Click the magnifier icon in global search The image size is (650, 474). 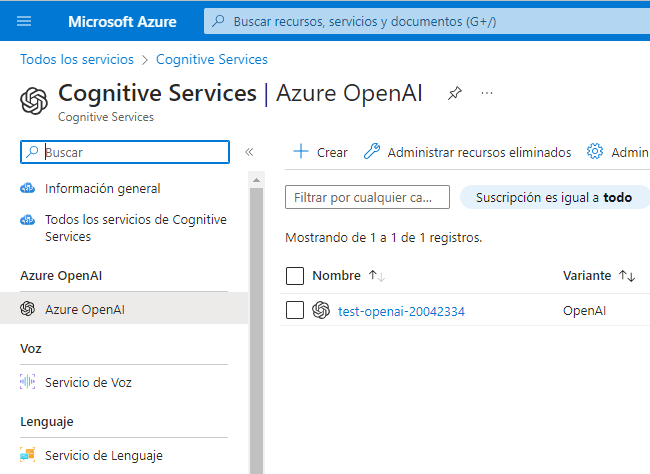[x=218, y=21]
